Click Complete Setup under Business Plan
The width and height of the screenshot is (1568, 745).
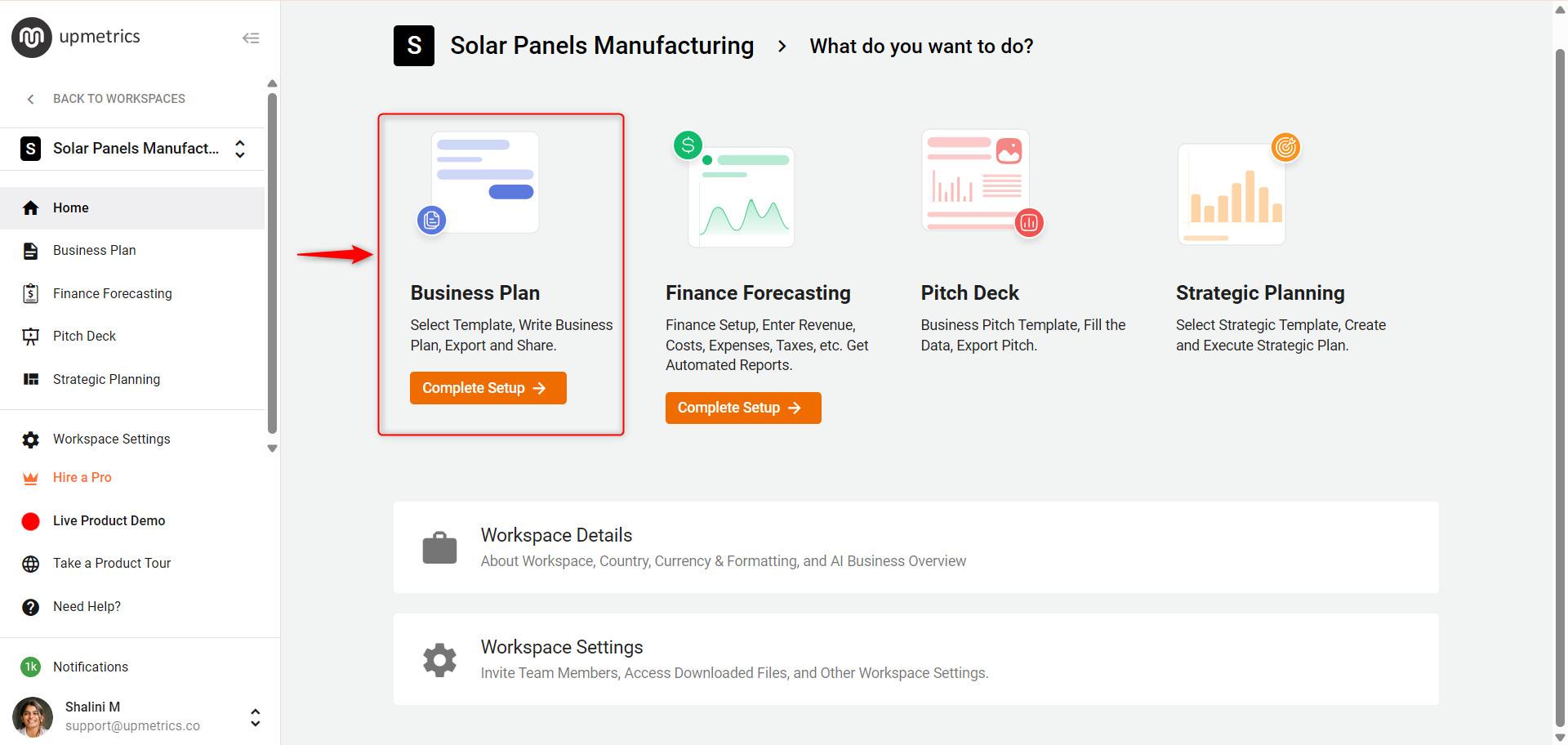click(x=488, y=388)
